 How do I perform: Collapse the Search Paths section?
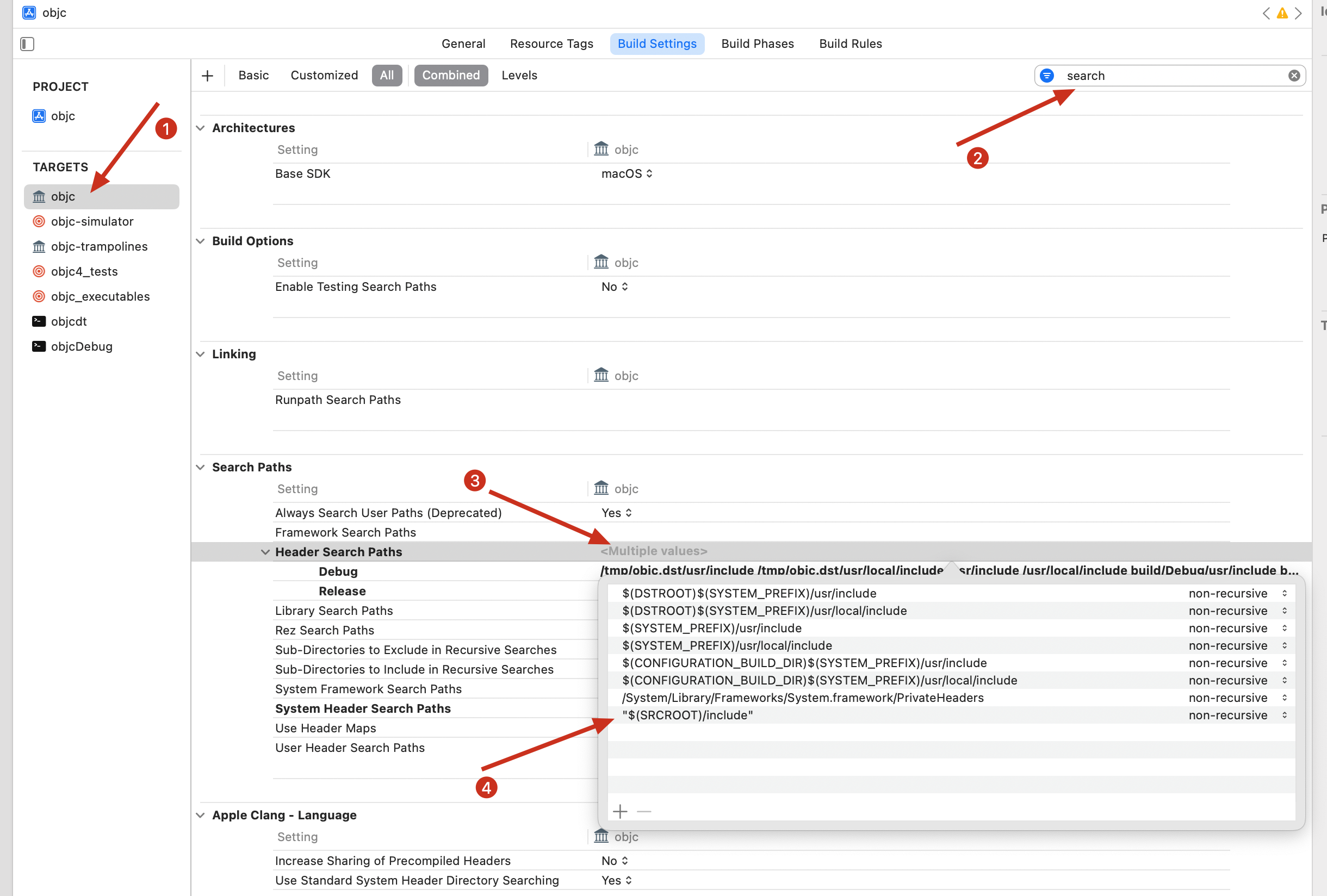click(201, 467)
